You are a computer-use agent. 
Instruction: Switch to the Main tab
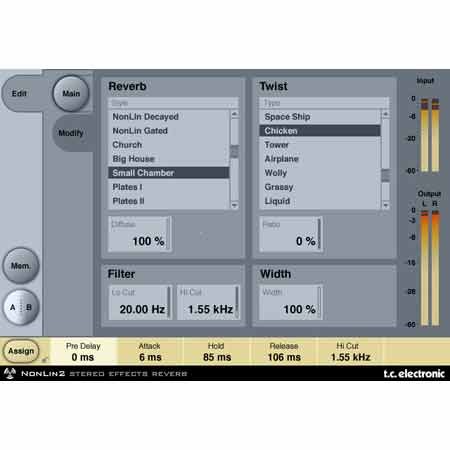71,94
